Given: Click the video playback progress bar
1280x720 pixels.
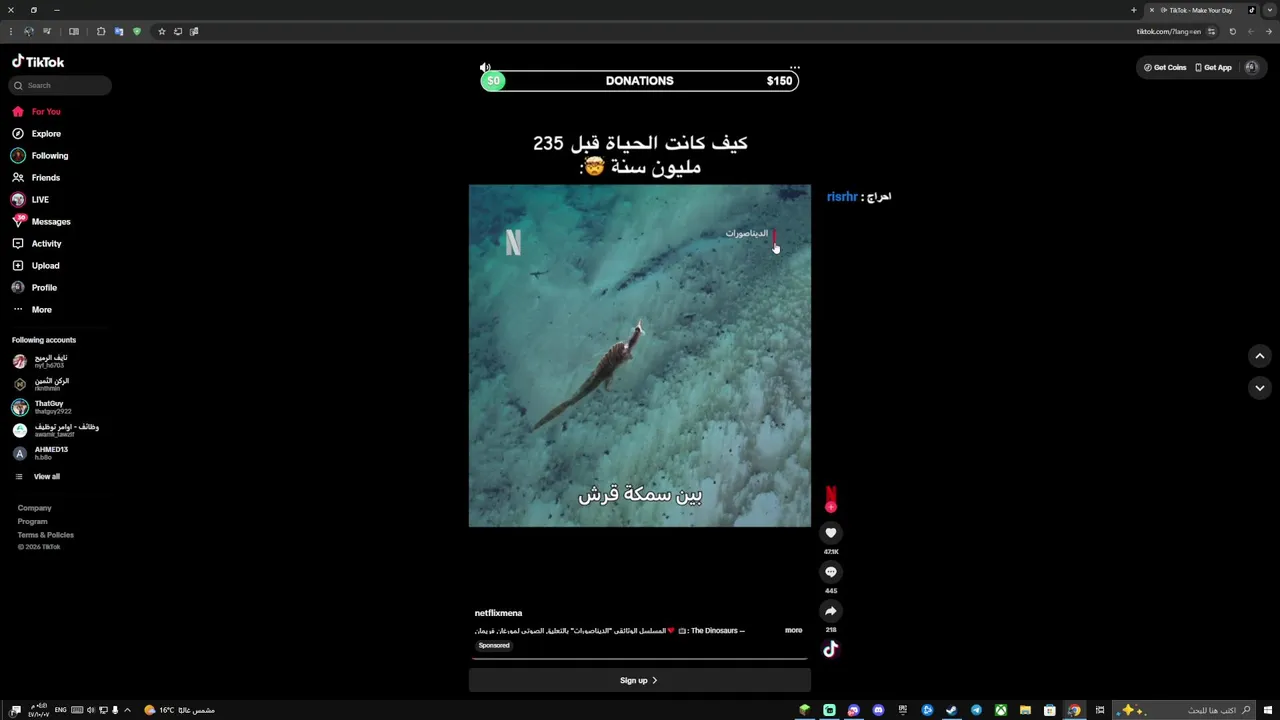Looking at the screenshot, I should tap(640, 659).
